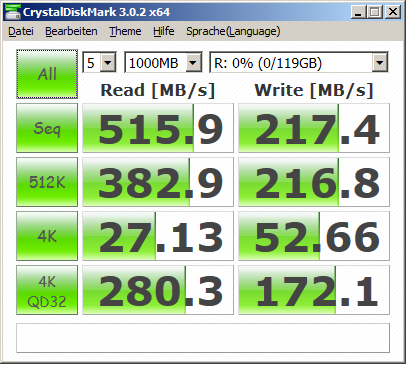Select the 4K read result 27.13

click(x=158, y=236)
